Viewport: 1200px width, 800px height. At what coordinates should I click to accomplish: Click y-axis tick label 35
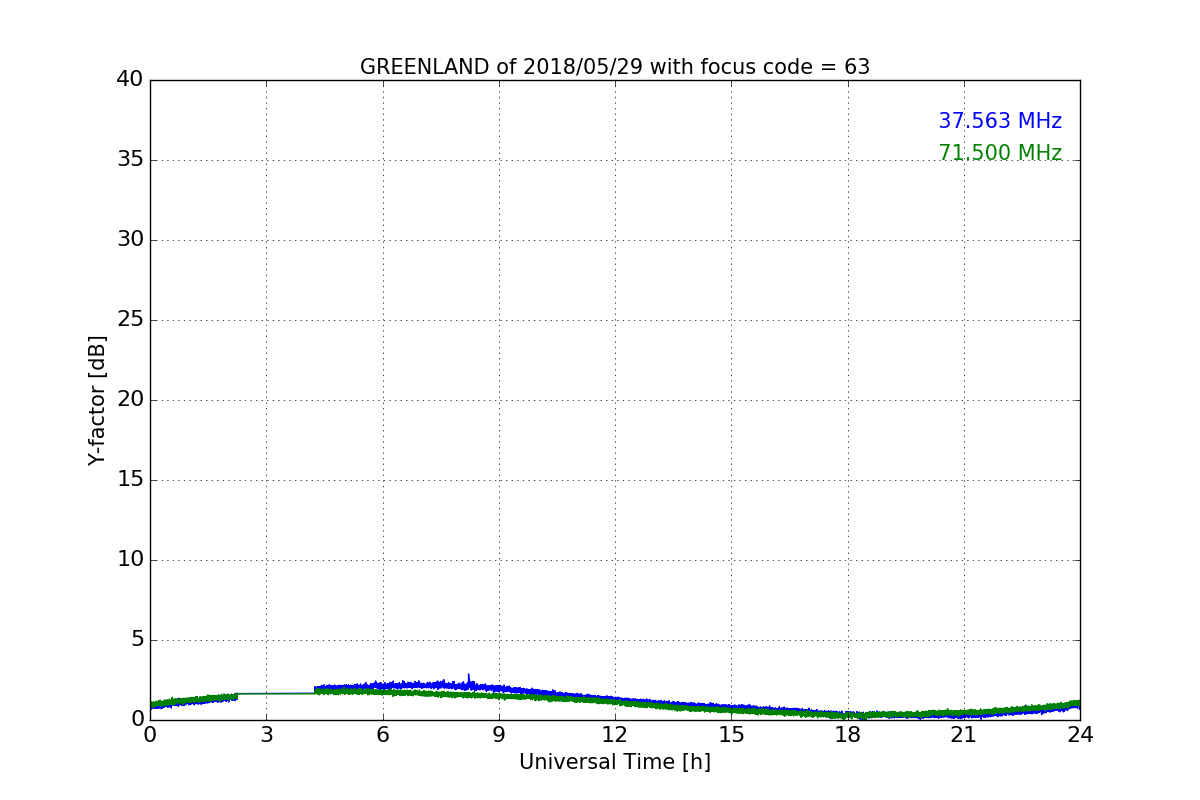pyautogui.click(x=130, y=159)
